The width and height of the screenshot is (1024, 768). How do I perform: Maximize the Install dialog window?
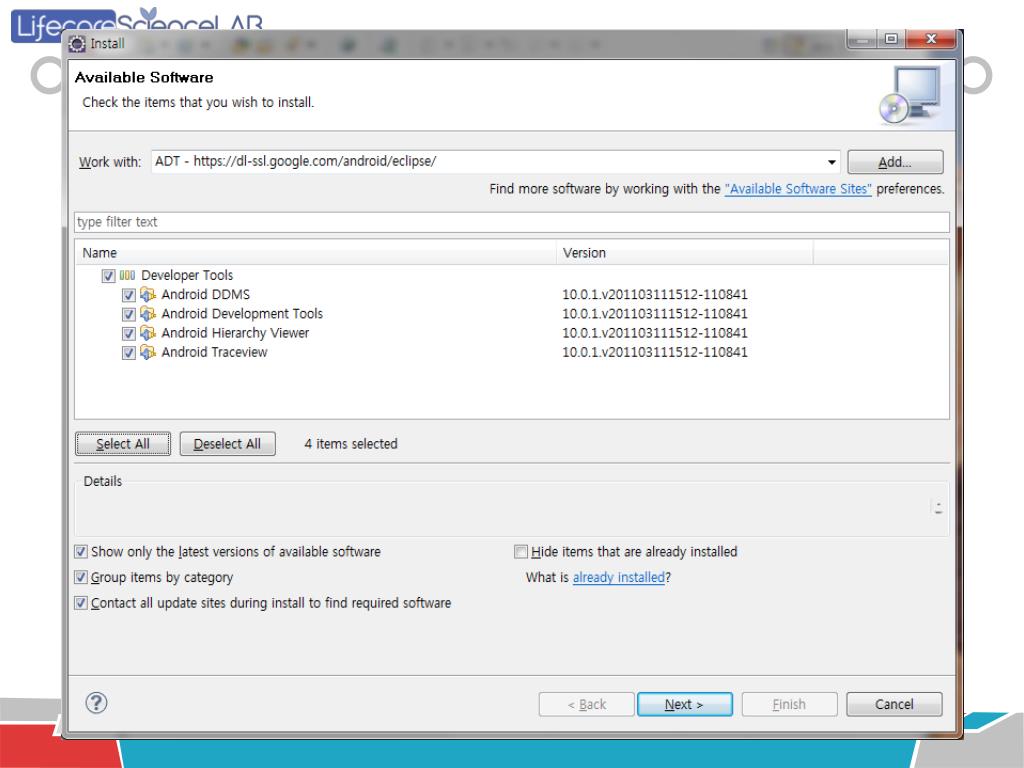click(891, 39)
